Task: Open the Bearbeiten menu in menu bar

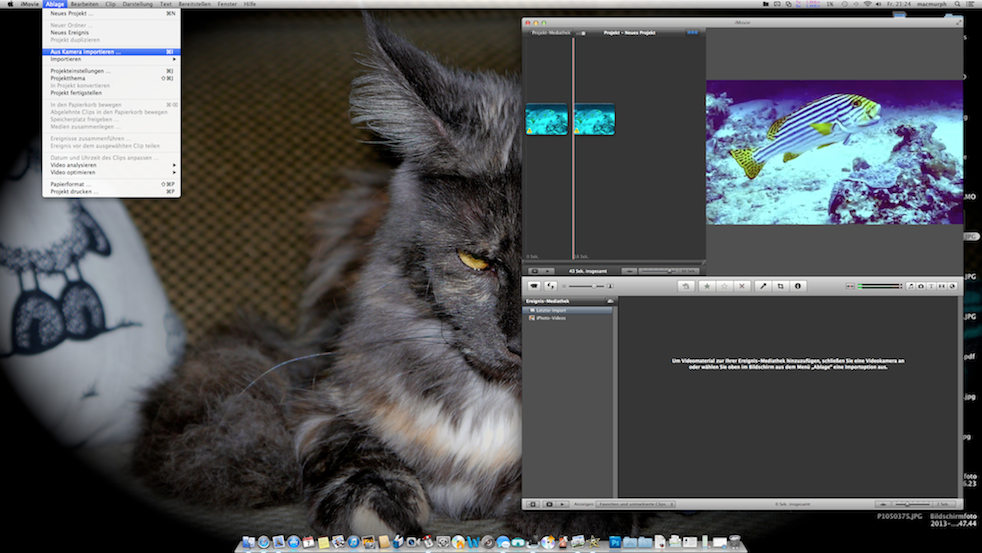Action: 84,4
